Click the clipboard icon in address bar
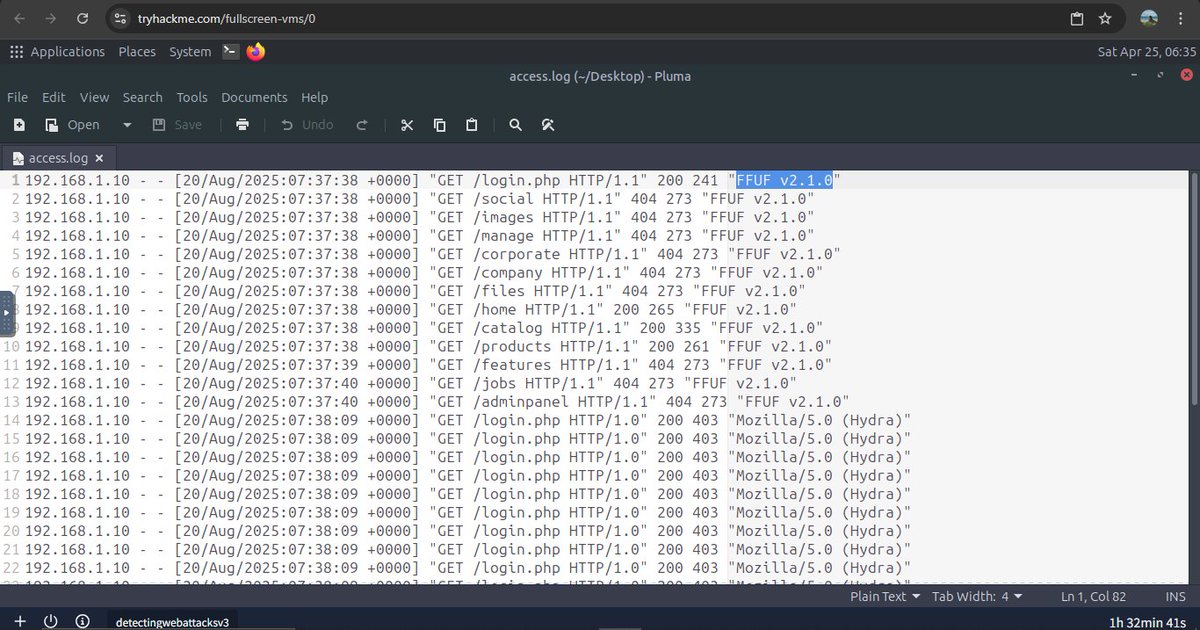Image resolution: width=1200 pixels, height=630 pixels. 1076,18
